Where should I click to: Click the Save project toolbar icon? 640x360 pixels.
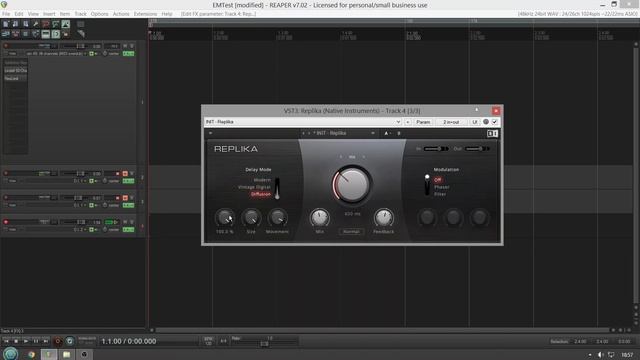click(x=26, y=24)
